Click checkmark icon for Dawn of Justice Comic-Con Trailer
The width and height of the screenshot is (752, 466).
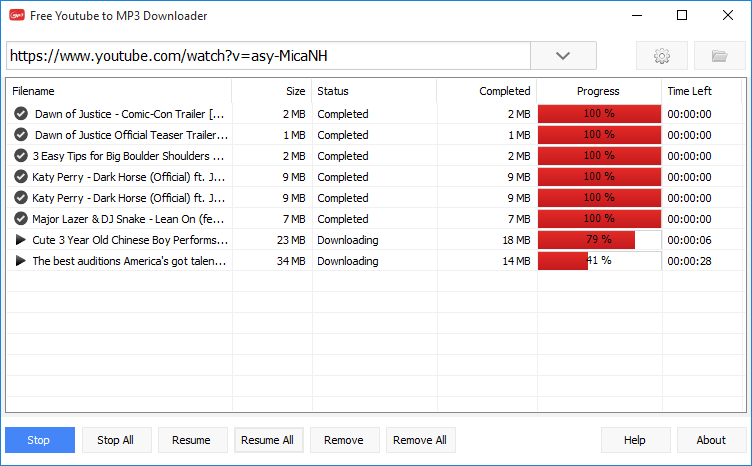tap(21, 114)
